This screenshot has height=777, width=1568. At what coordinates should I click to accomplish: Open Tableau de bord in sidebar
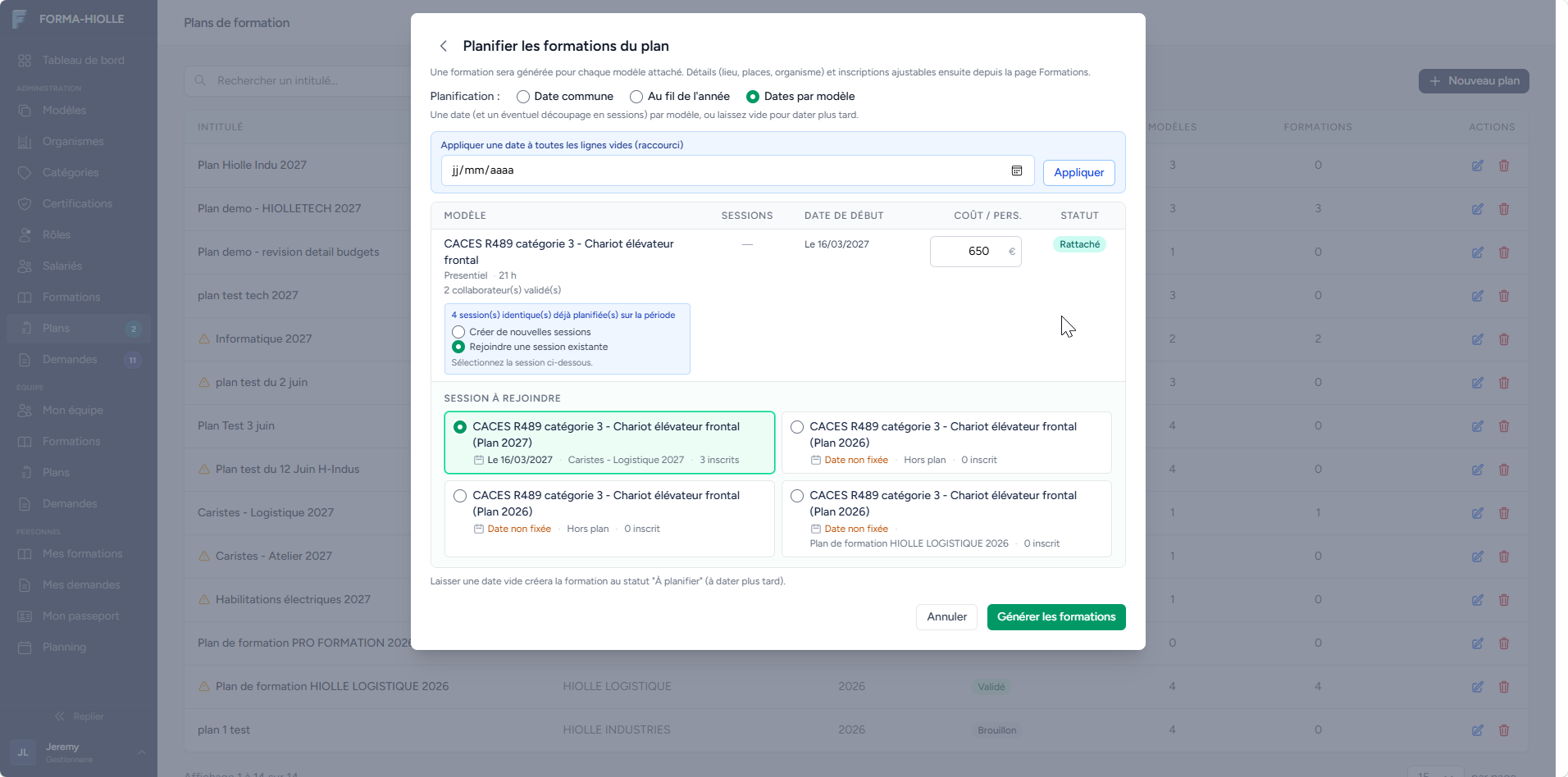click(x=79, y=60)
